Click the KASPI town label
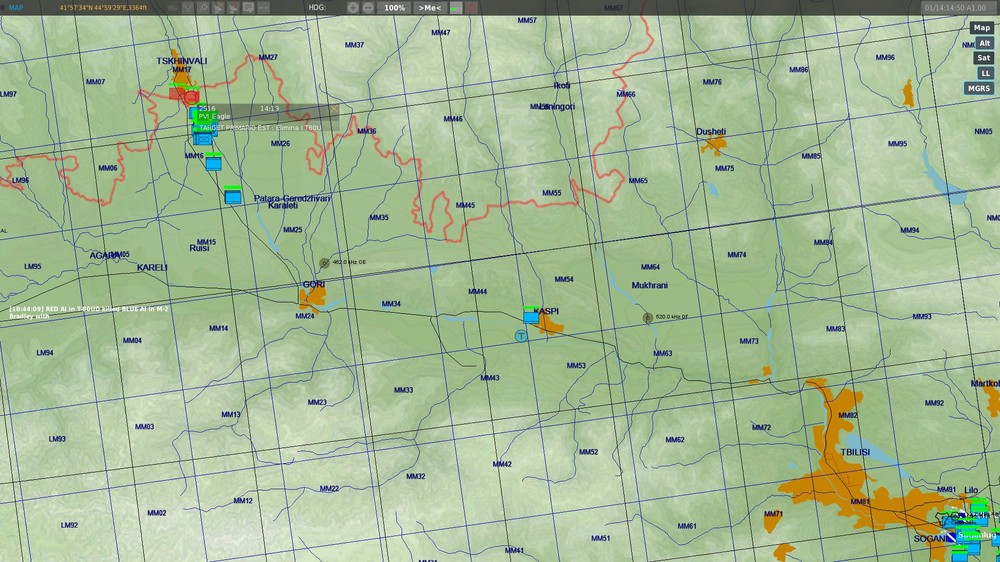1000x562 pixels. tap(547, 311)
